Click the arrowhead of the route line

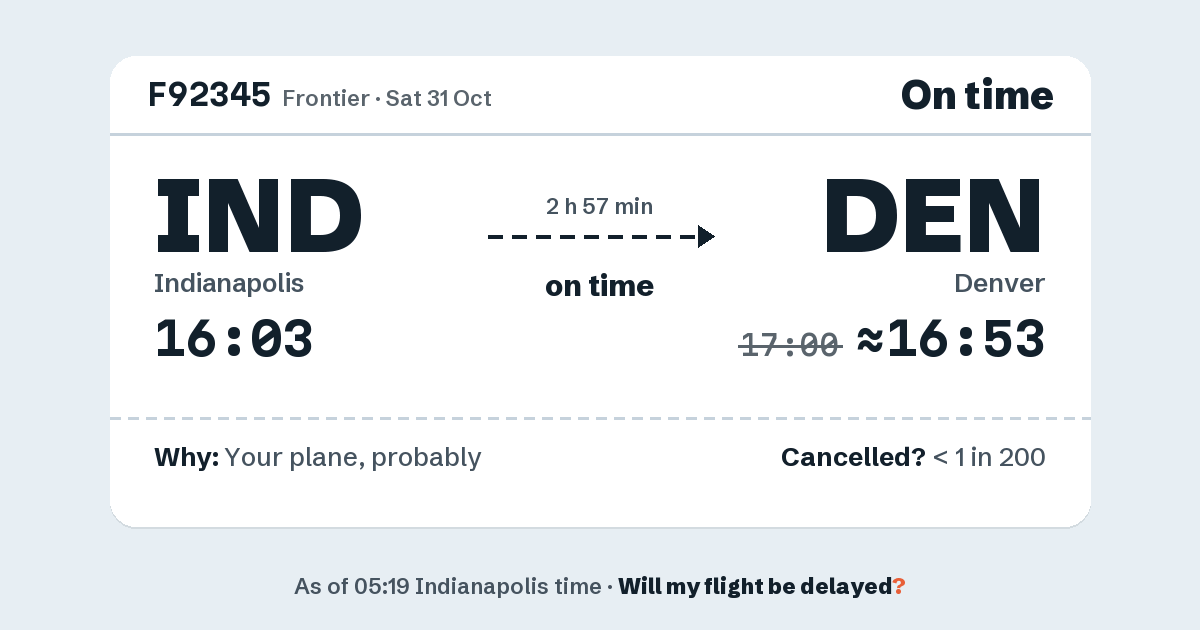click(706, 237)
